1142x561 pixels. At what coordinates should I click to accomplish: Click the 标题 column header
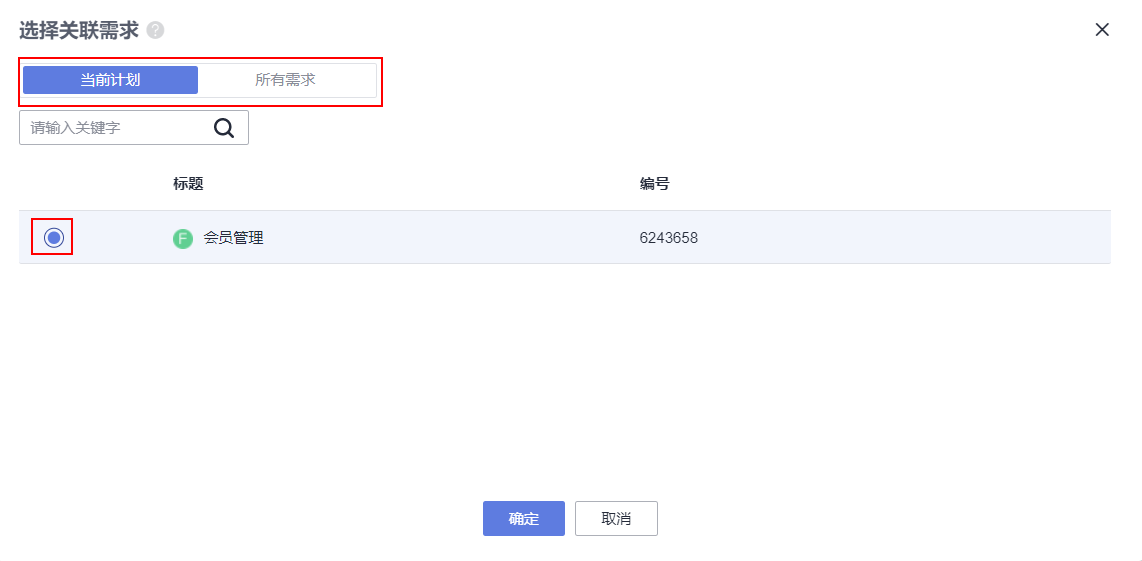coord(188,184)
